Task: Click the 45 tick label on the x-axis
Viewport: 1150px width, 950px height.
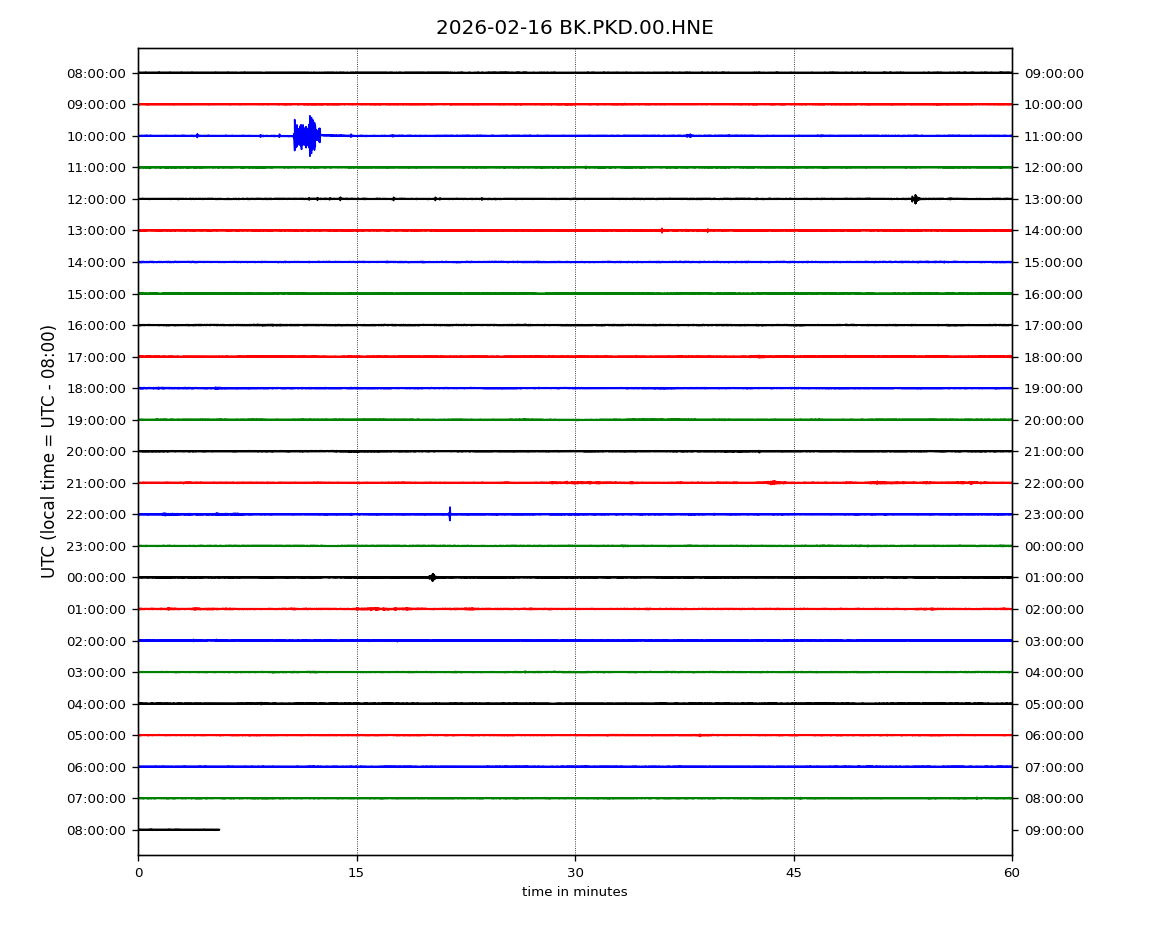Action: point(794,873)
